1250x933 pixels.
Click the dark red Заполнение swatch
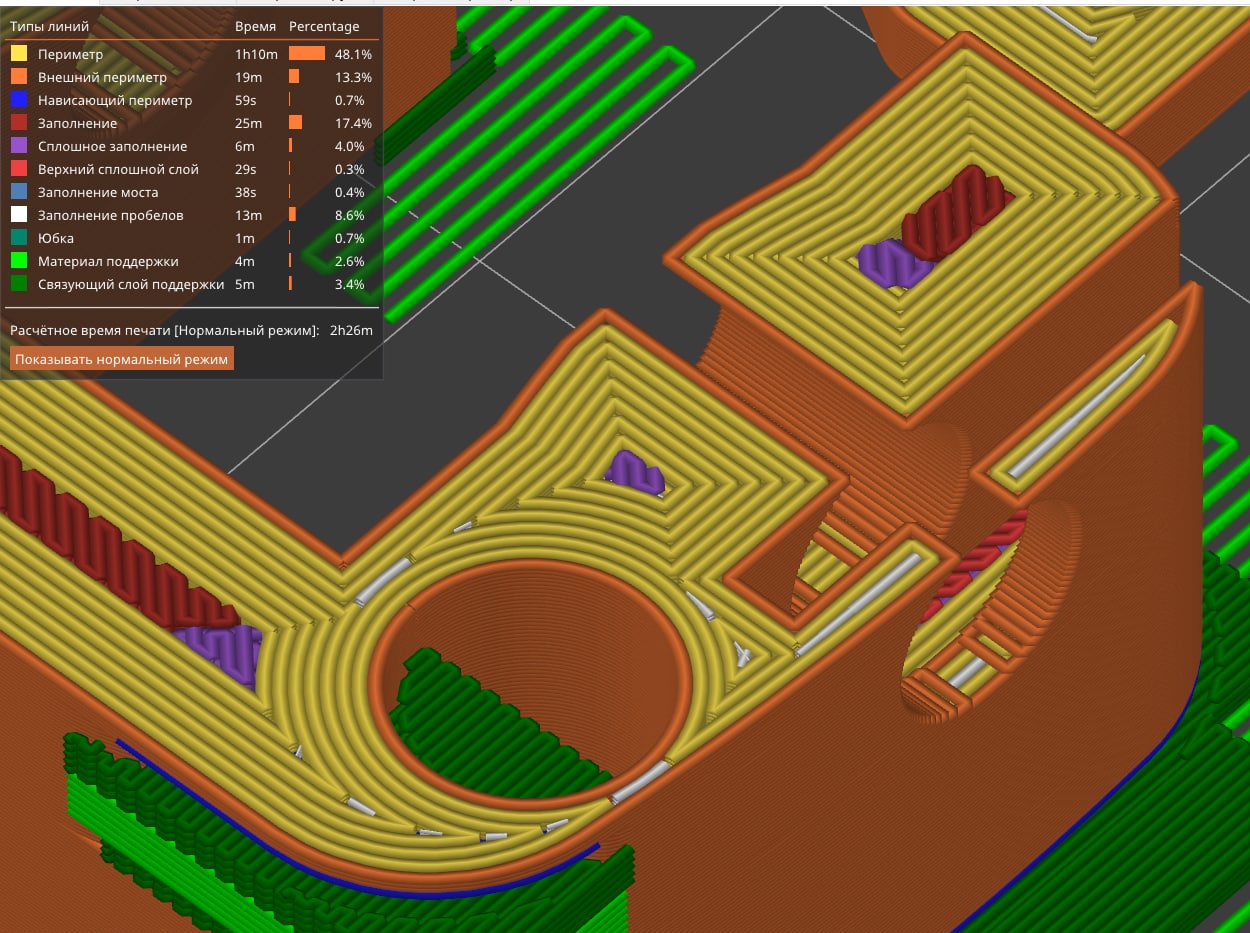[19, 123]
